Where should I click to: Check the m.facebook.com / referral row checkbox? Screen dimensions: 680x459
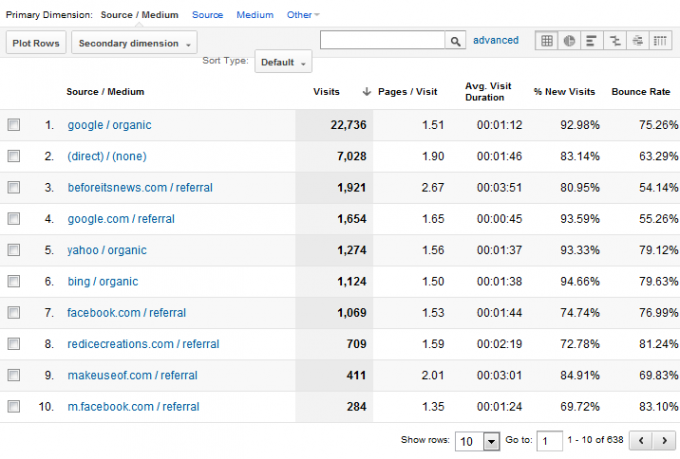click(14, 407)
